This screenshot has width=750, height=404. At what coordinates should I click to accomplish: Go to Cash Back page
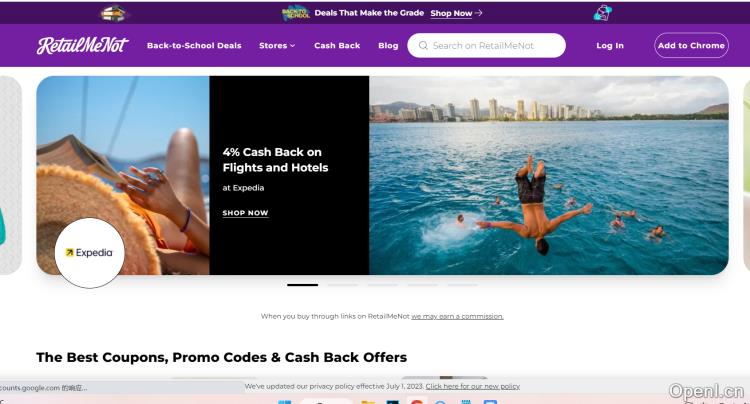(x=337, y=45)
